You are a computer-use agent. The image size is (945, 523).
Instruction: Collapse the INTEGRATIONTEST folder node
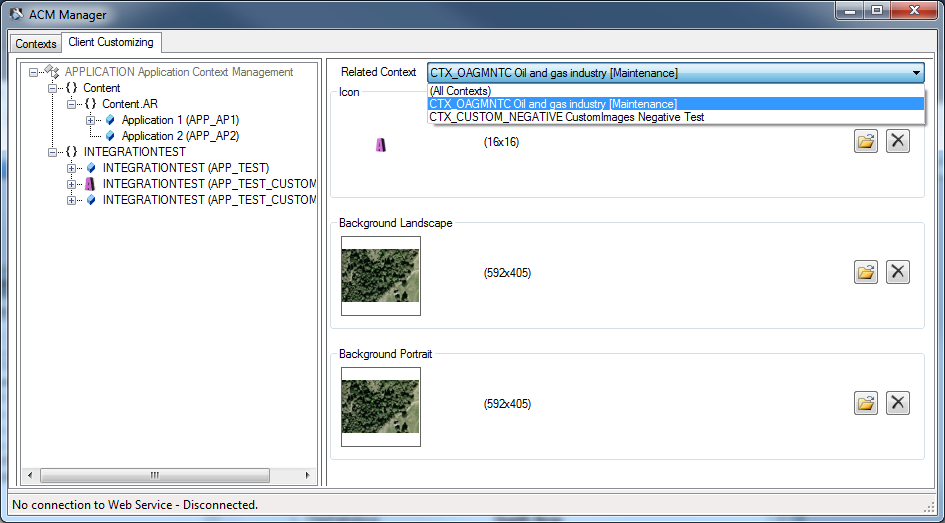(x=53, y=152)
